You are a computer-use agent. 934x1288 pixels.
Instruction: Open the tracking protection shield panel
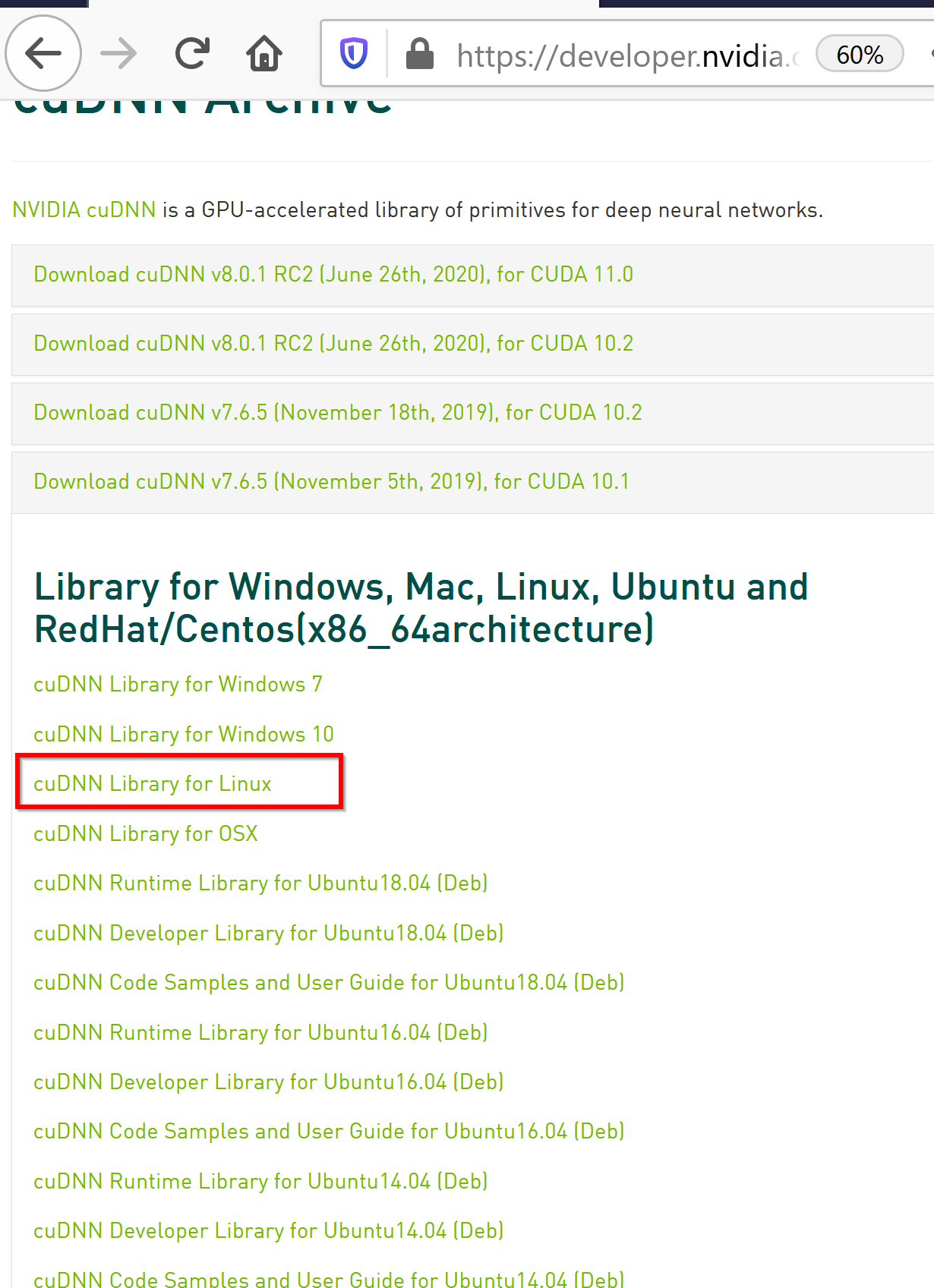[354, 54]
